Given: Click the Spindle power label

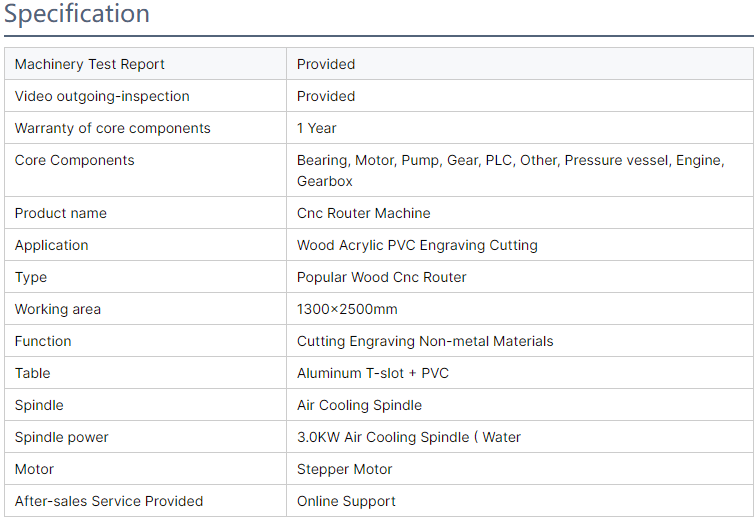Looking at the screenshot, I should pyautogui.click(x=62, y=437).
